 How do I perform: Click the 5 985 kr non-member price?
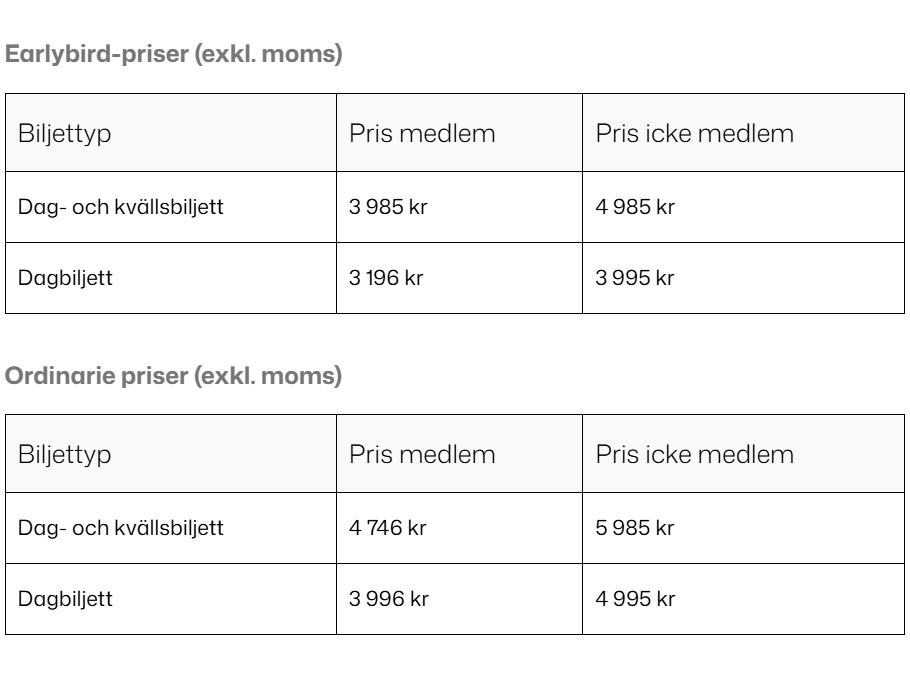634,528
